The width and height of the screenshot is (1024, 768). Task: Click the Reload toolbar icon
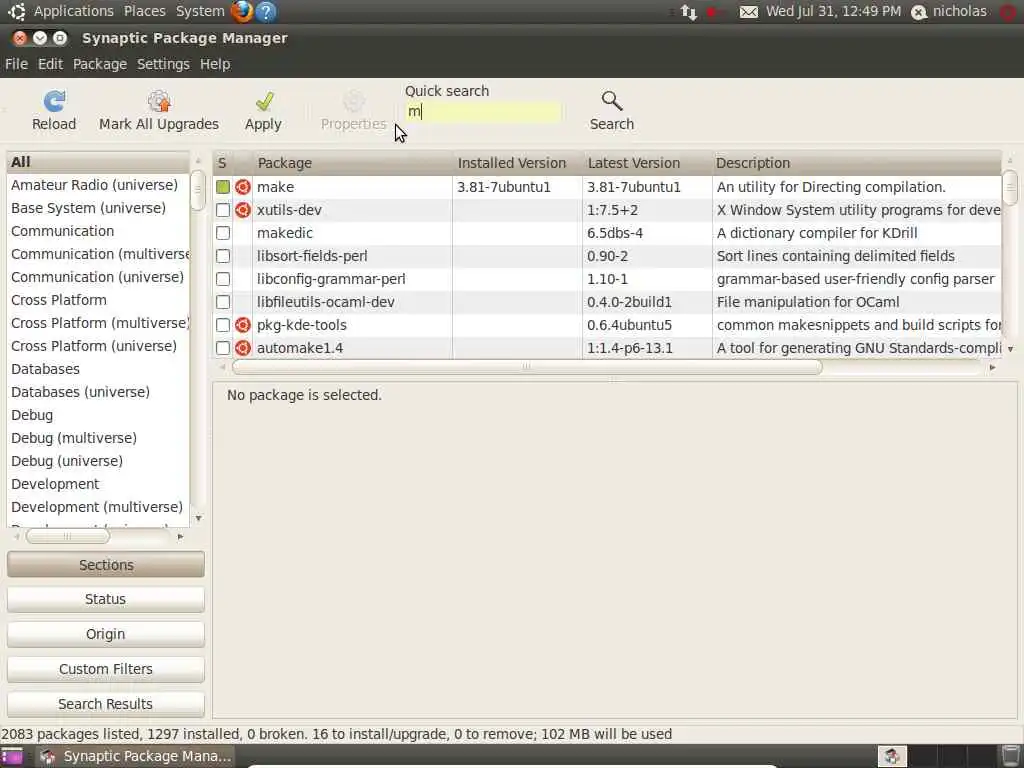[x=54, y=101]
